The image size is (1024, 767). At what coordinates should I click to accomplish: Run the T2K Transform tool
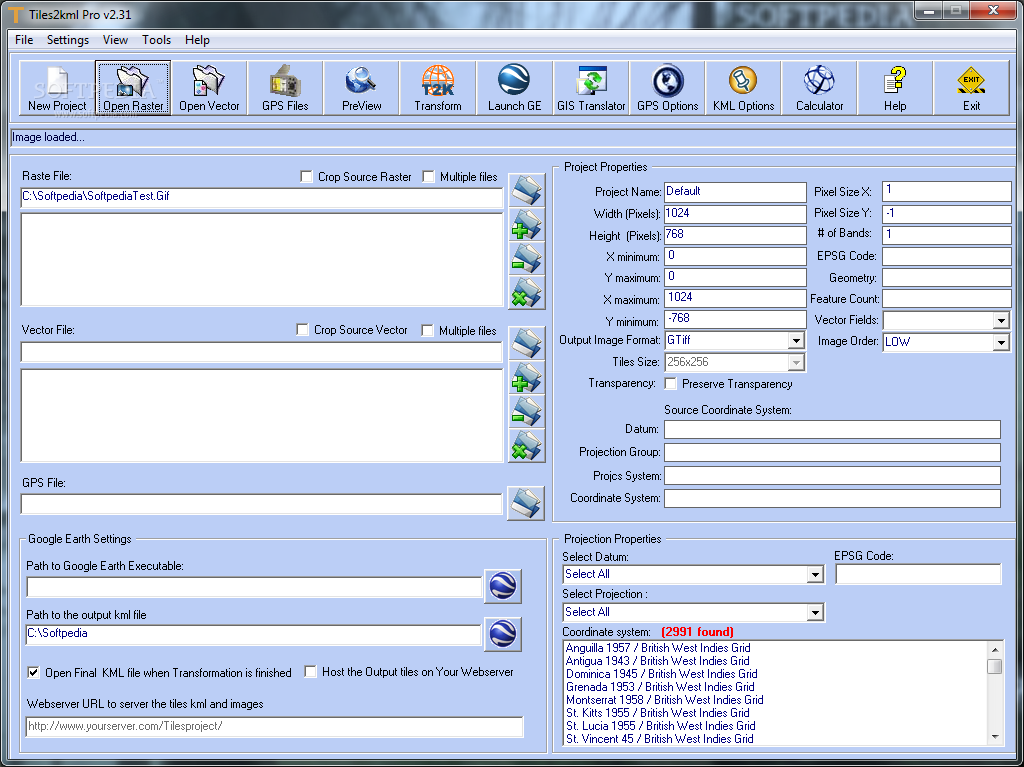(x=438, y=88)
